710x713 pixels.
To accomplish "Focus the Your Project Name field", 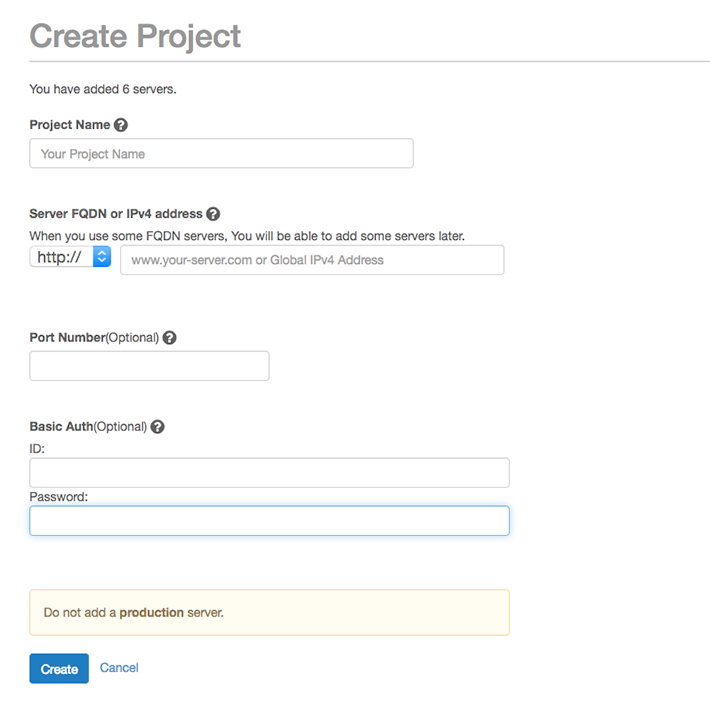I will (x=222, y=153).
